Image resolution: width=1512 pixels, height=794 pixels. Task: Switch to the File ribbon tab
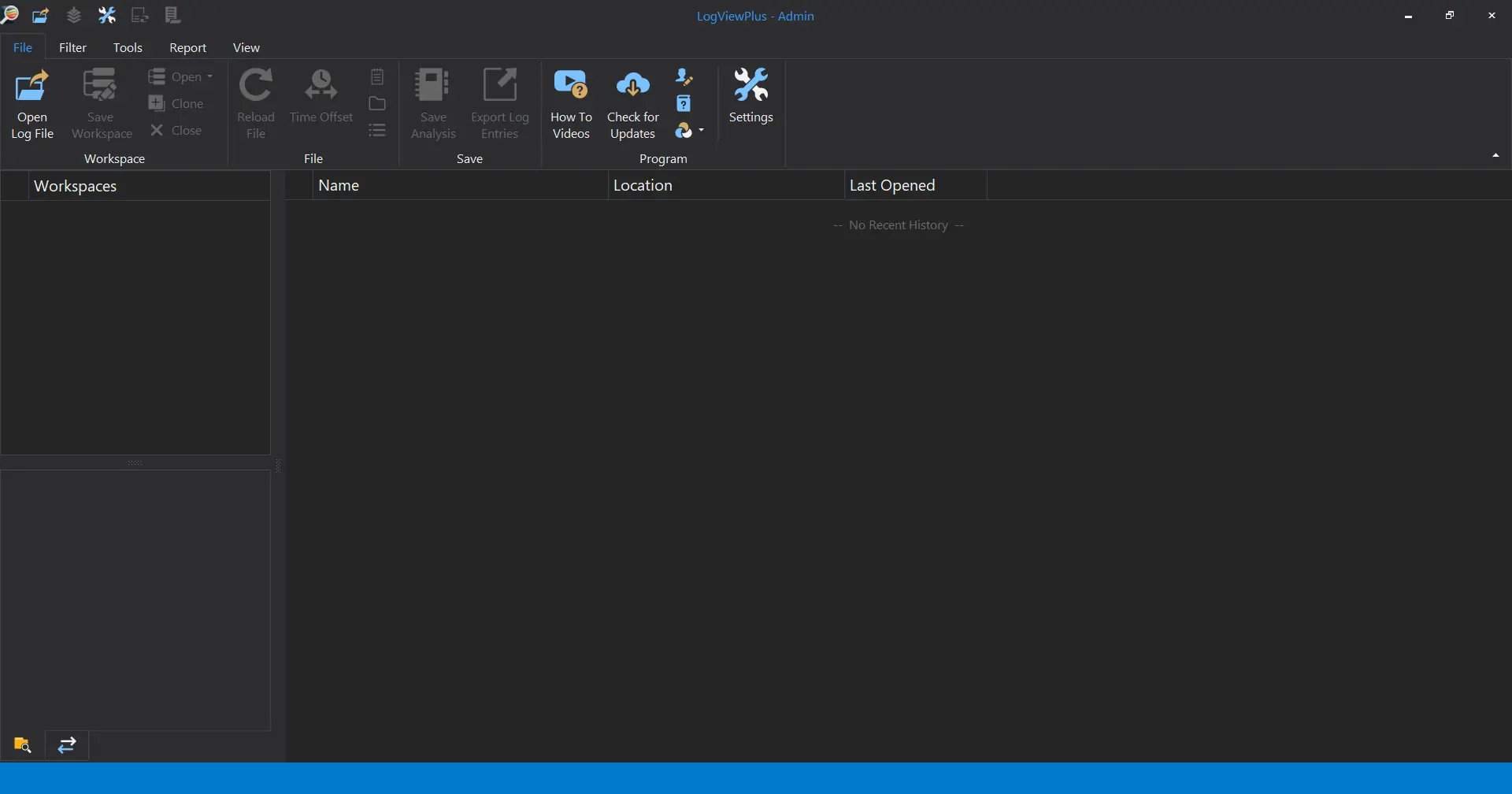point(23,47)
